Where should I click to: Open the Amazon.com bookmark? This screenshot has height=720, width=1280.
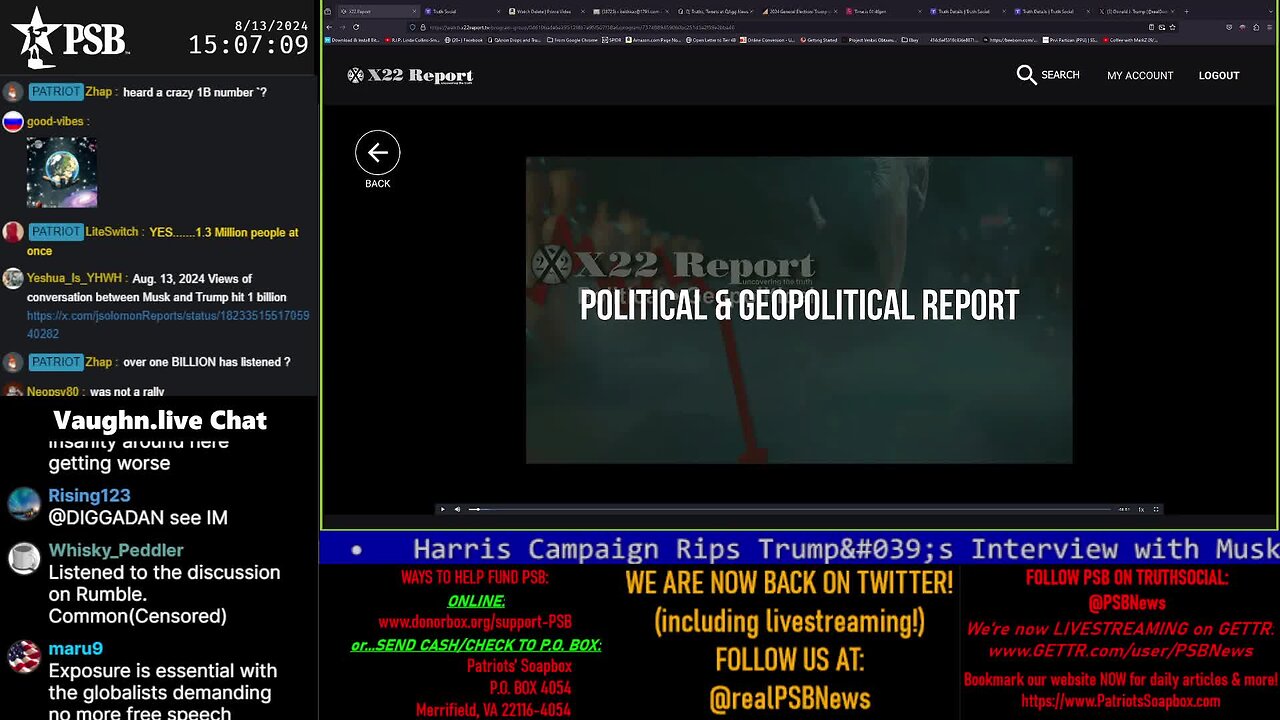click(x=652, y=40)
